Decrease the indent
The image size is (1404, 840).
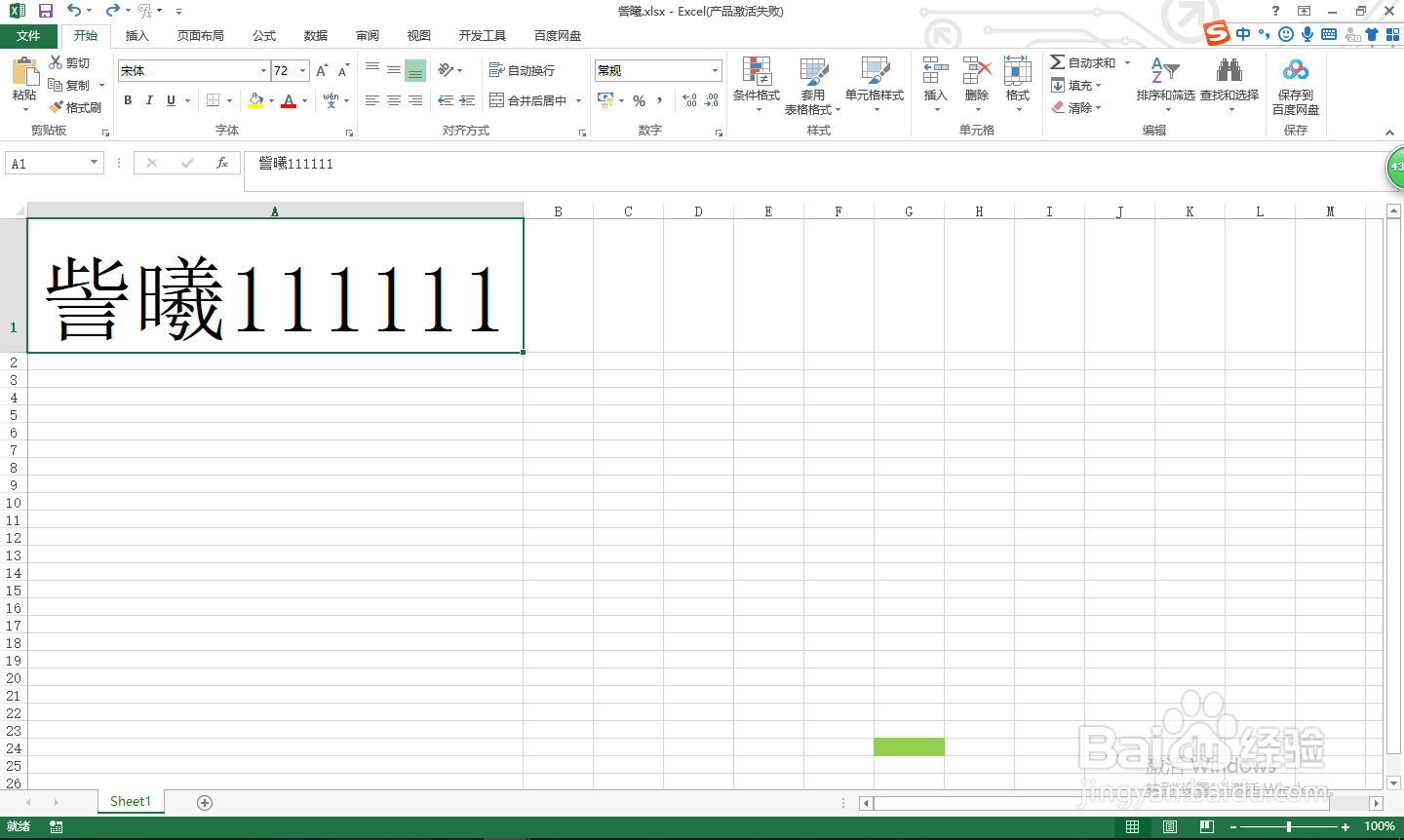pyautogui.click(x=446, y=100)
